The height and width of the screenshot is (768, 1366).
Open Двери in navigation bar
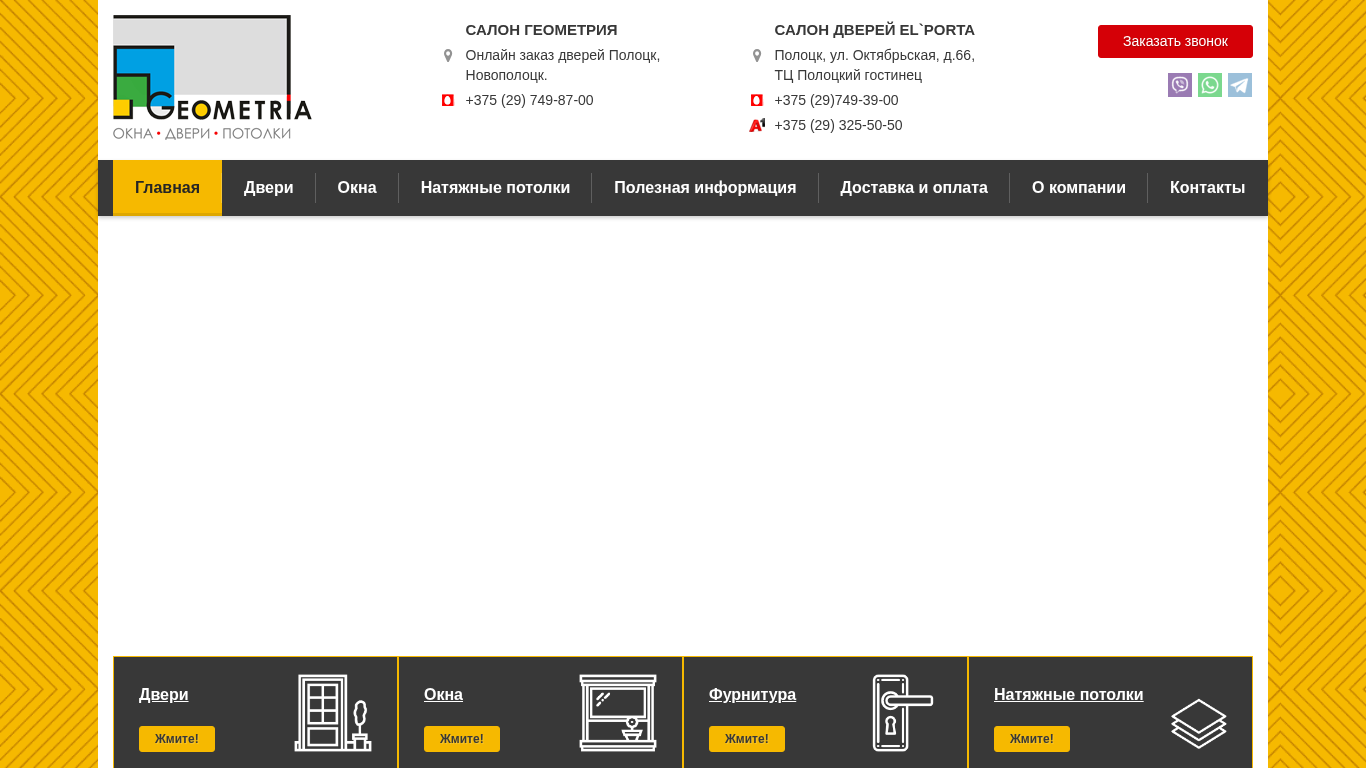click(269, 188)
